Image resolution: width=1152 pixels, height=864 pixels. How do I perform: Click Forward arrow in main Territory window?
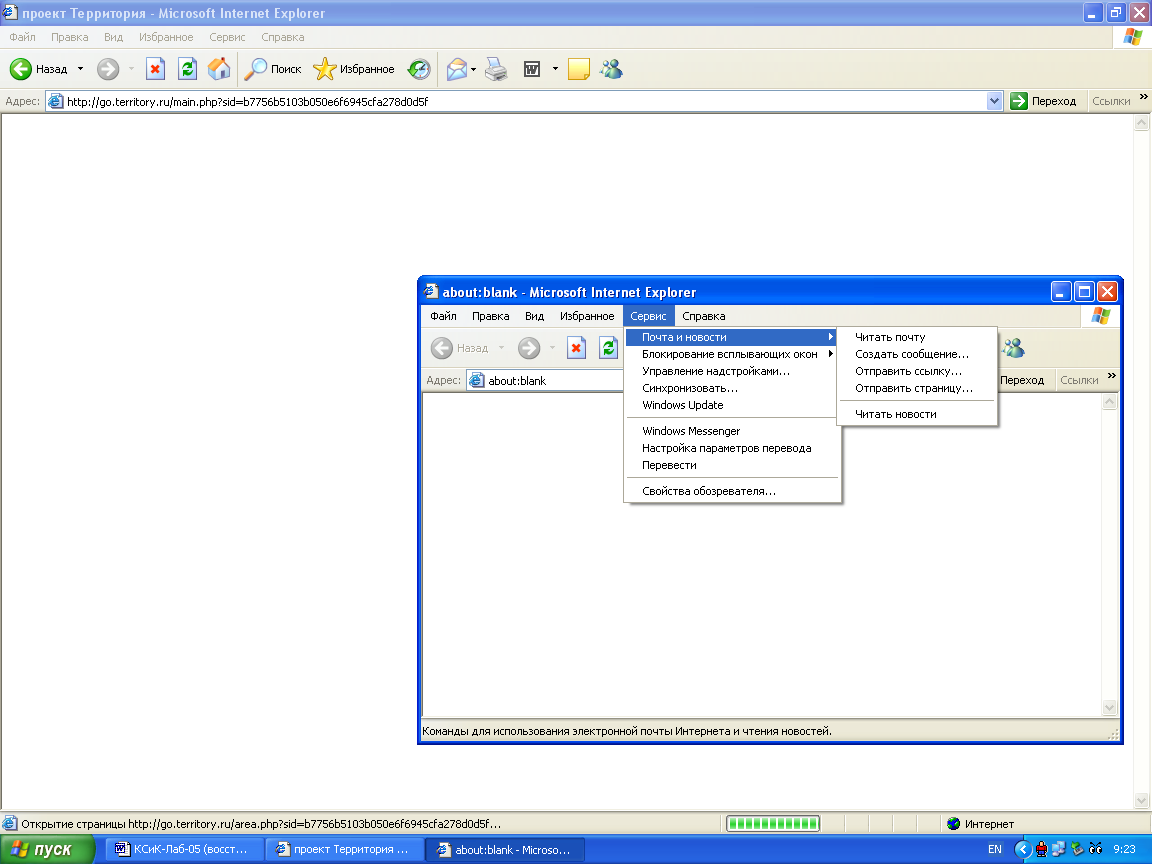pos(108,69)
